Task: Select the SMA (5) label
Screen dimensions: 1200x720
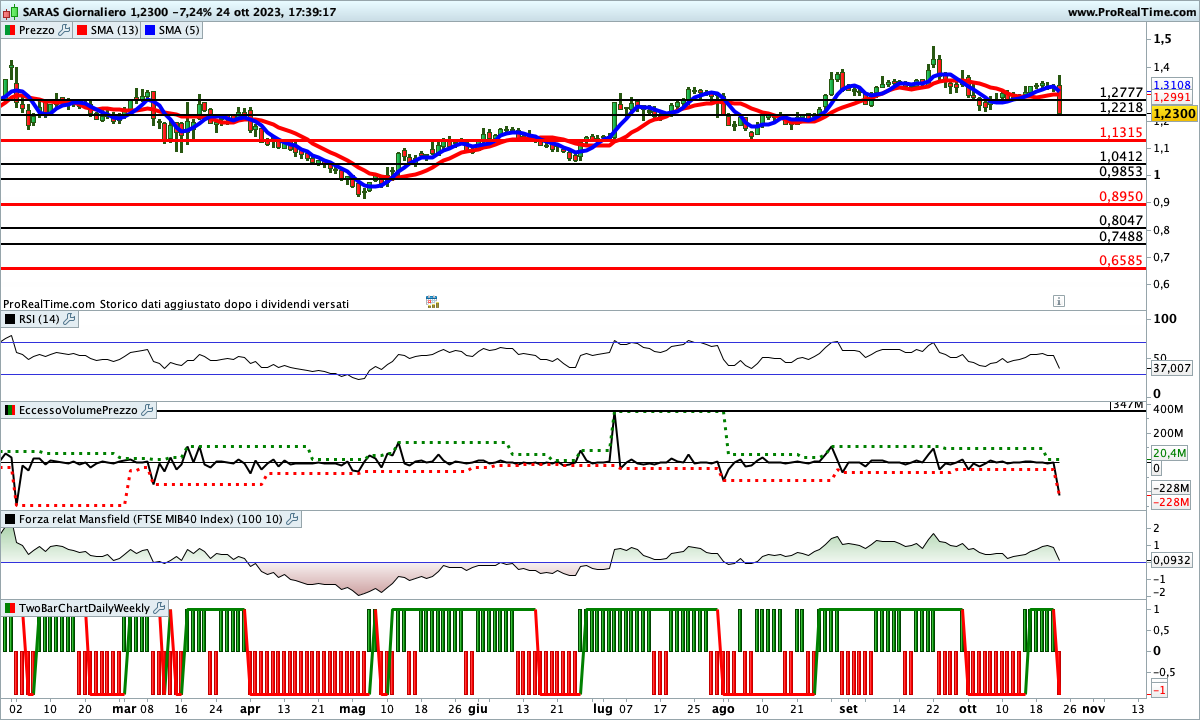Action: [x=179, y=31]
